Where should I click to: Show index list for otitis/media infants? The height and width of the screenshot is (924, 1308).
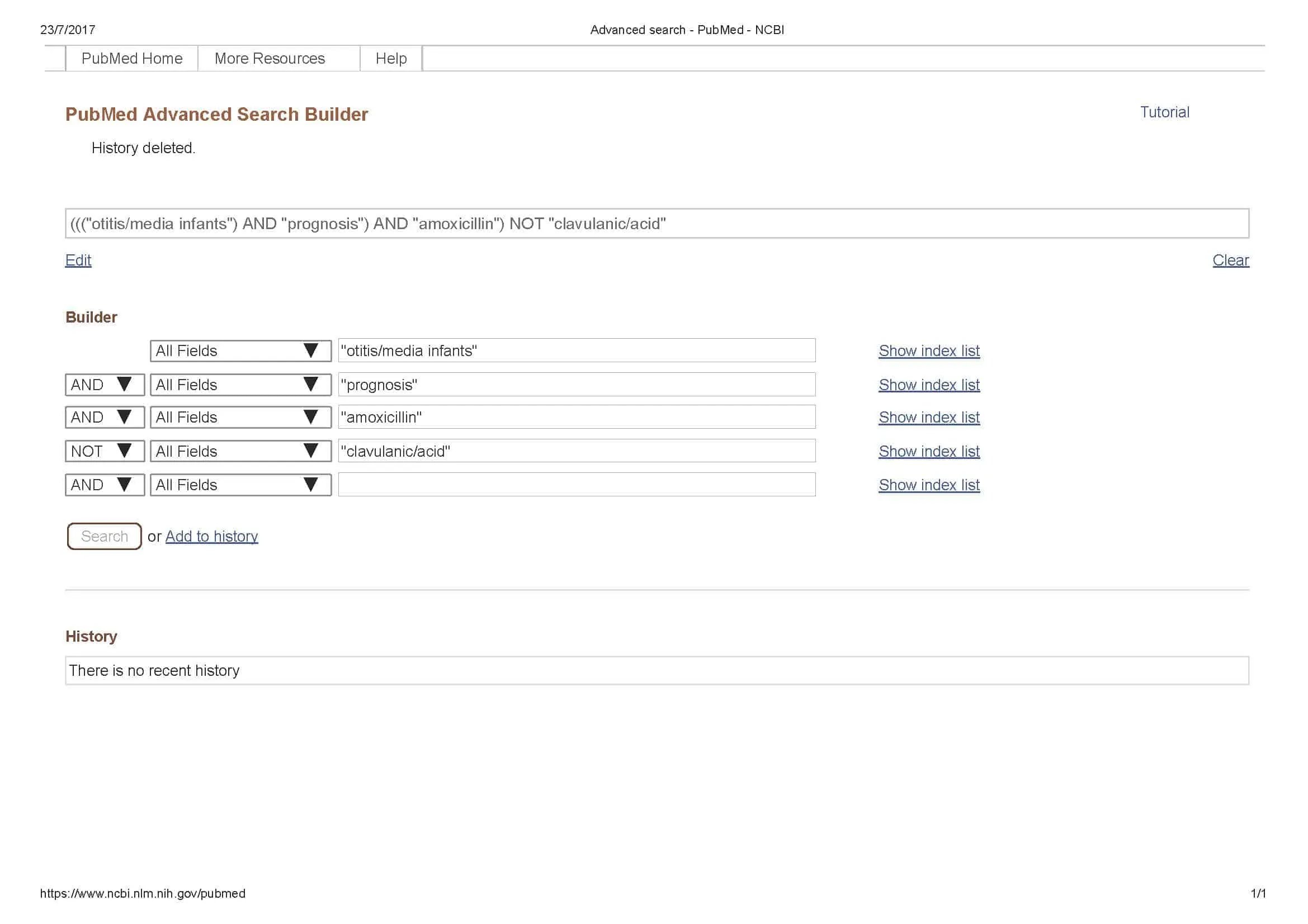click(x=929, y=350)
